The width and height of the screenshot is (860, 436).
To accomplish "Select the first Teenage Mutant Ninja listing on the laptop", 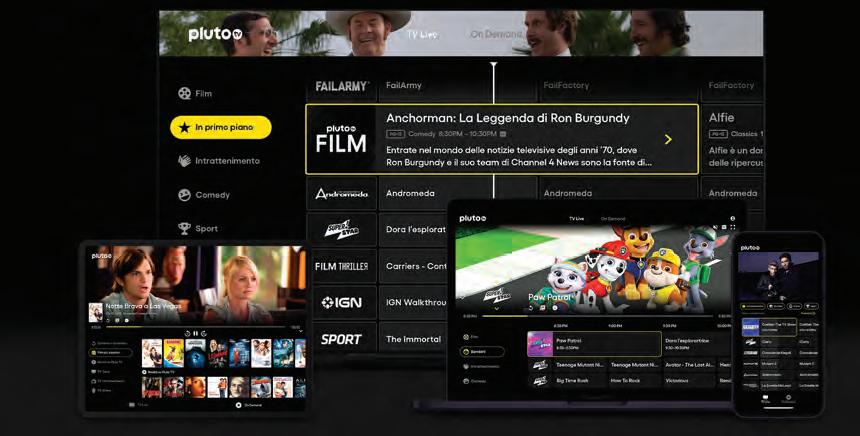I will coord(580,365).
